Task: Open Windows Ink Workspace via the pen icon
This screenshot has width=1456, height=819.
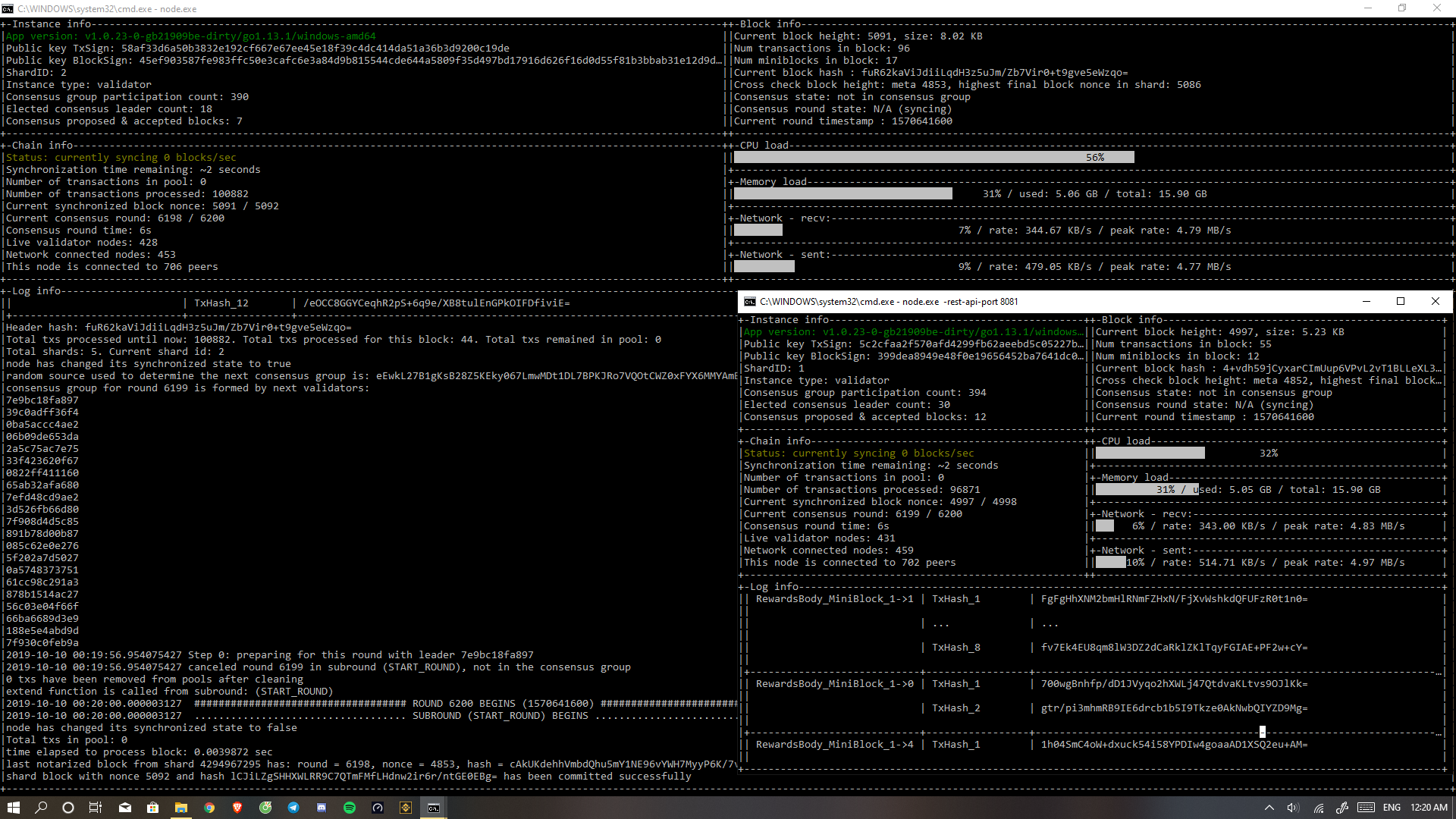Action: tap(1343, 808)
